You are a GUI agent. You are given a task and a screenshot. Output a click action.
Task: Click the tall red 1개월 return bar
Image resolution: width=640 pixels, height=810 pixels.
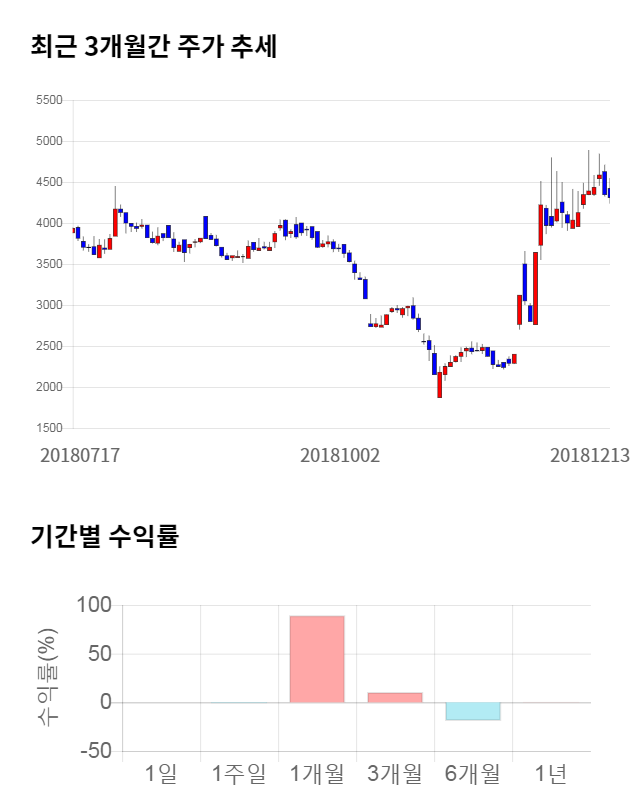coord(317,659)
